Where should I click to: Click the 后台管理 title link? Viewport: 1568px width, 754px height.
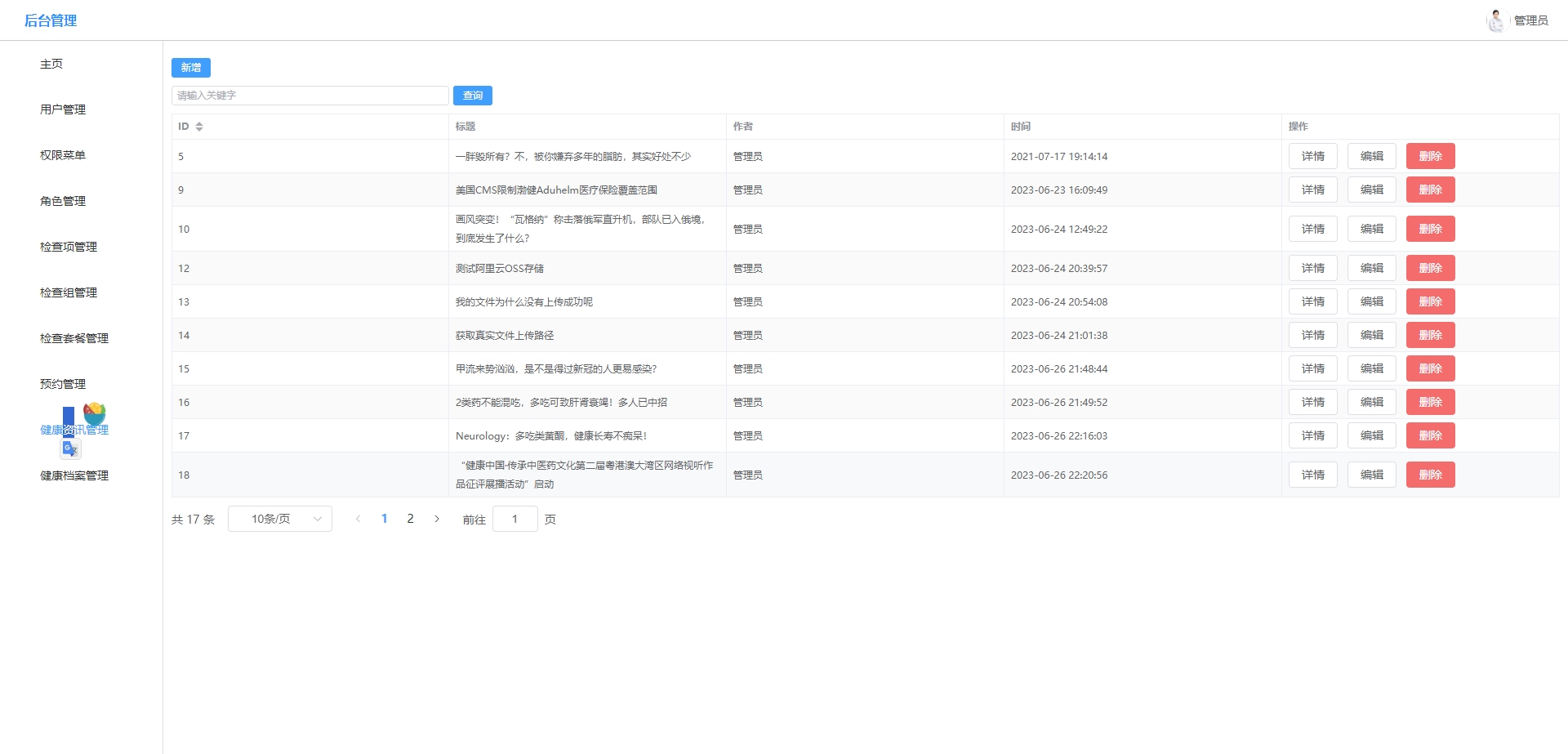[x=51, y=20]
